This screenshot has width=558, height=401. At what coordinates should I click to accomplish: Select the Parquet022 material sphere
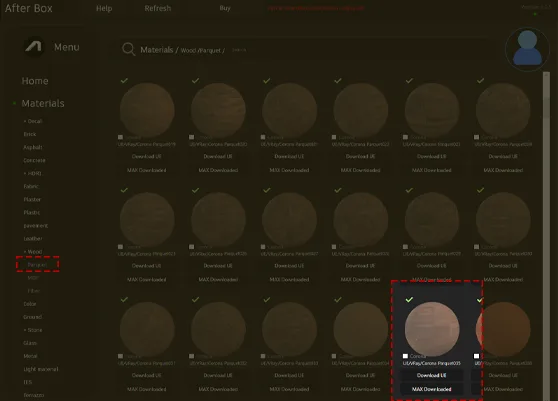[360, 110]
